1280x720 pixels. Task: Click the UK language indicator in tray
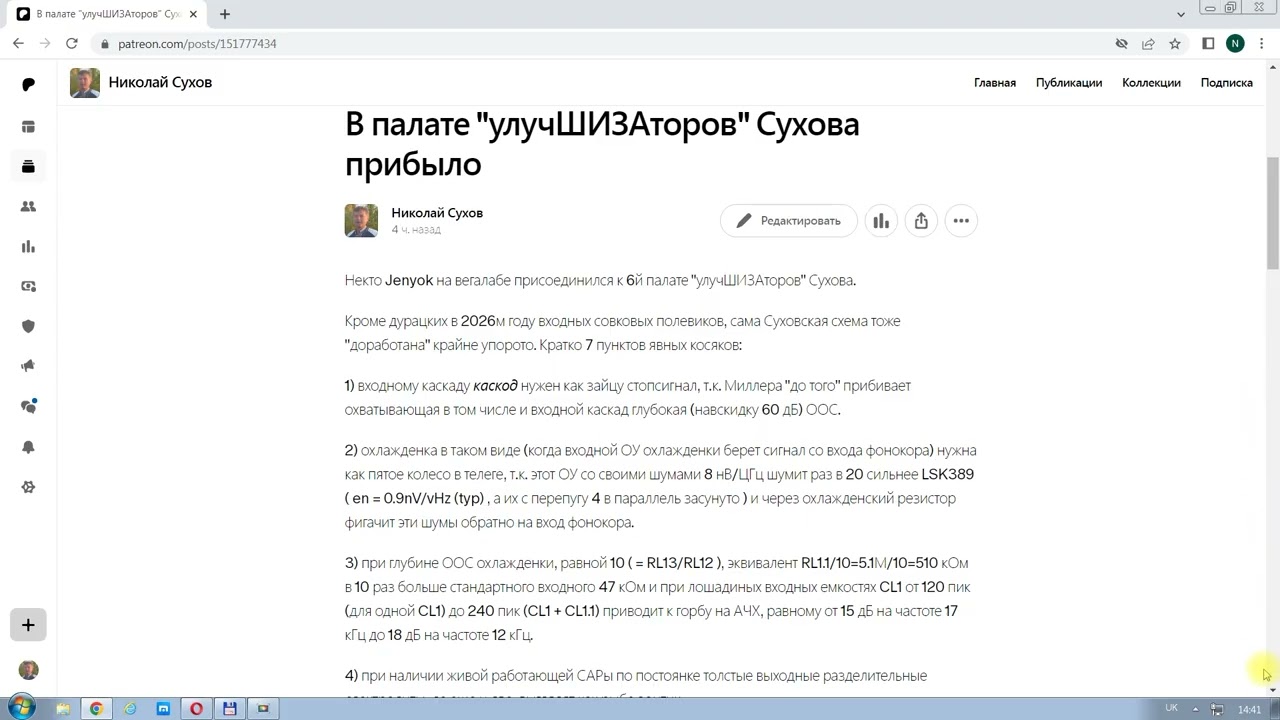[x=1171, y=708]
